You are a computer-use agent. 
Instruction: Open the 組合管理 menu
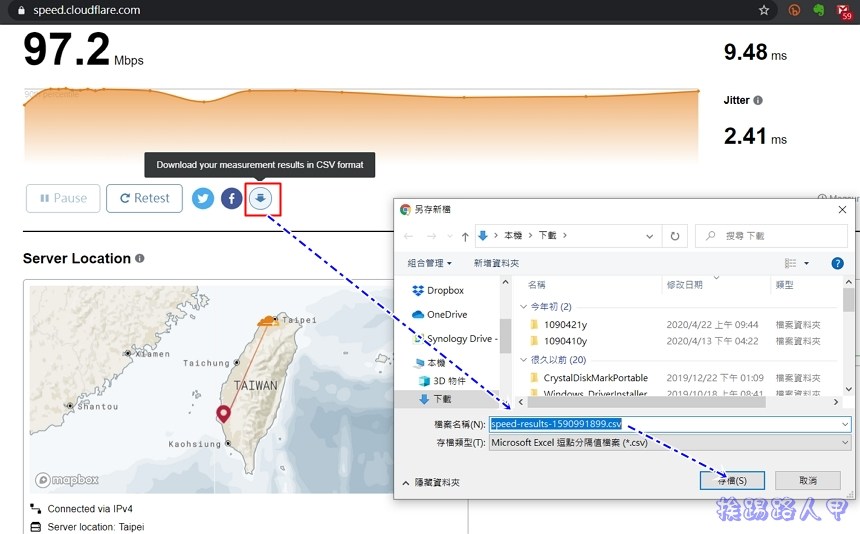[x=430, y=263]
